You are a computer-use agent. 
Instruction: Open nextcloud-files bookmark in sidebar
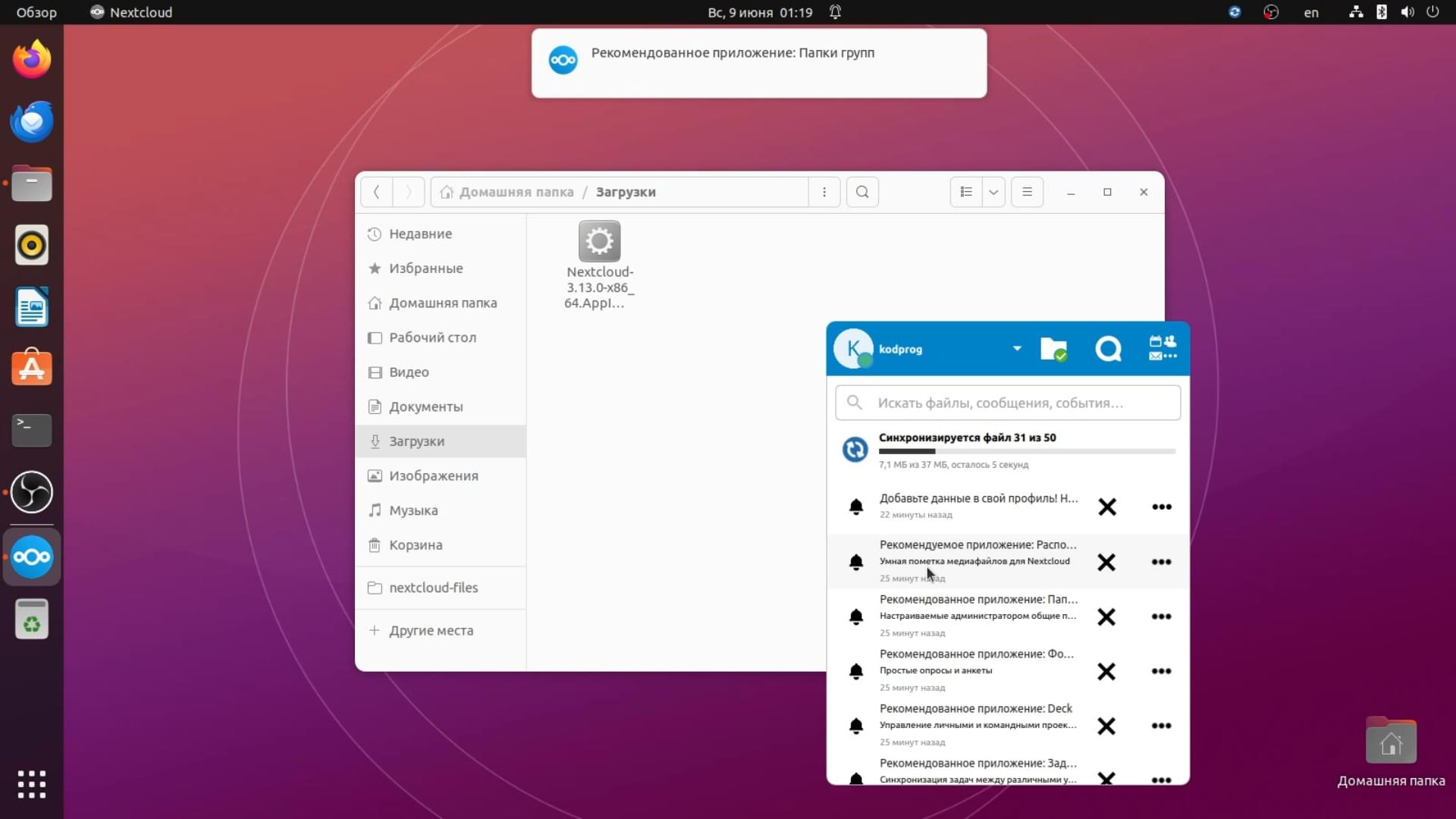coord(441,588)
